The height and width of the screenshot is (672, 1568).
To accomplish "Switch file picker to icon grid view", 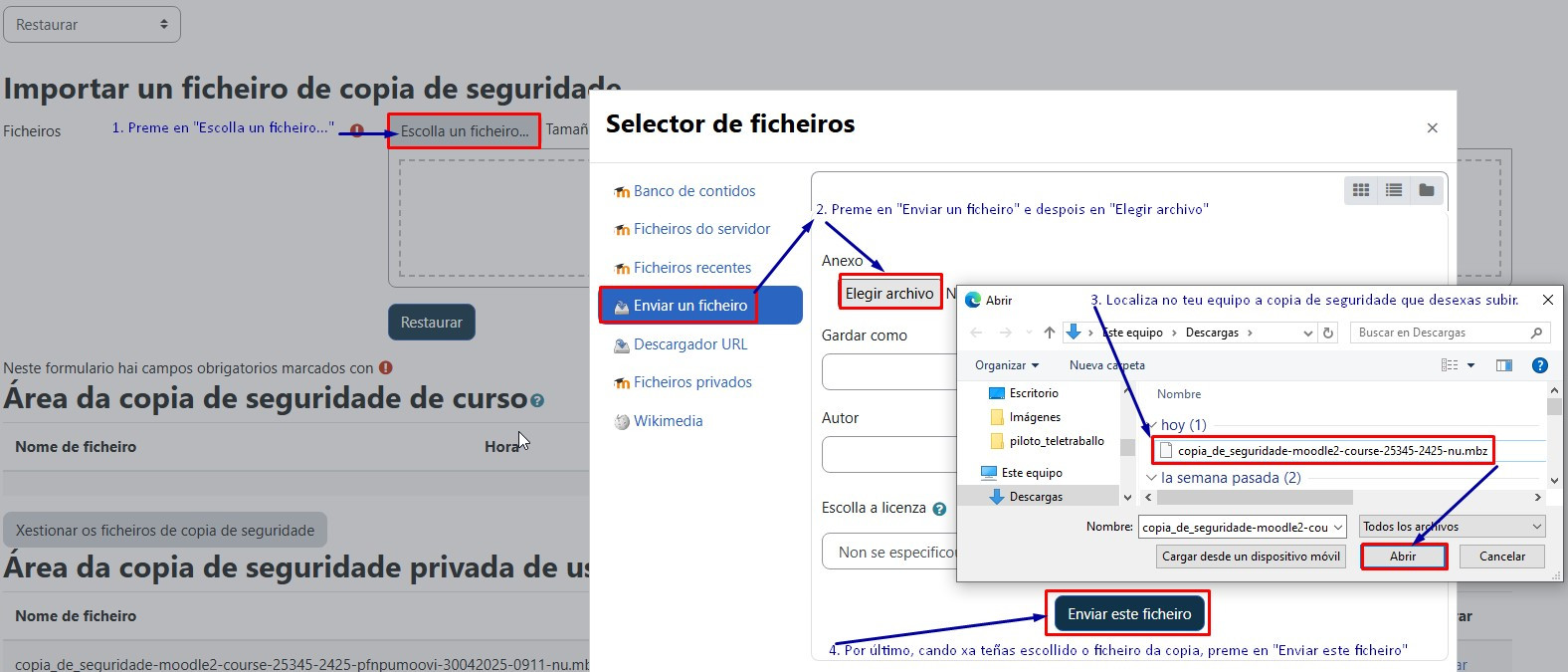I will pos(1361,190).
